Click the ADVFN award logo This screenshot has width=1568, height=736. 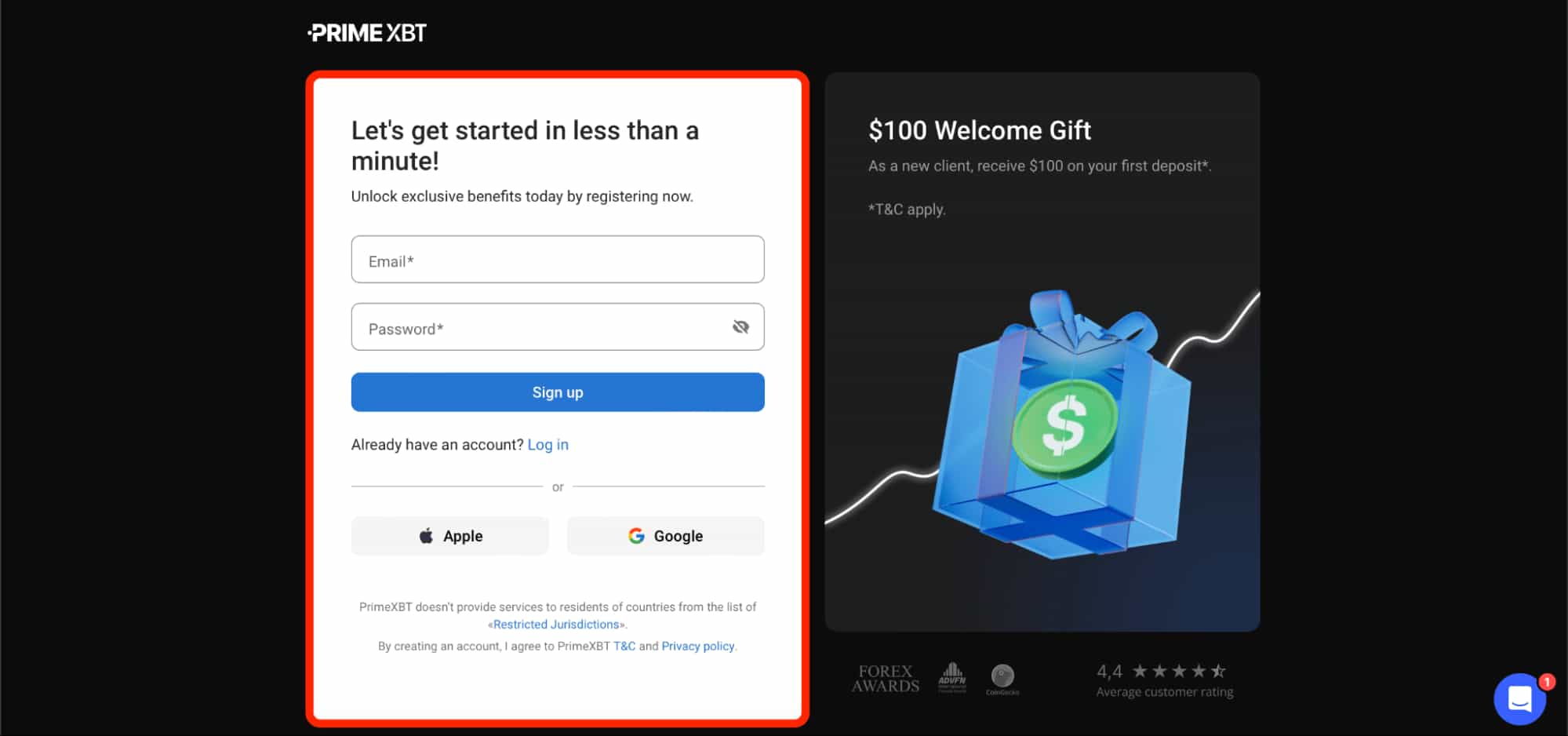(952, 678)
